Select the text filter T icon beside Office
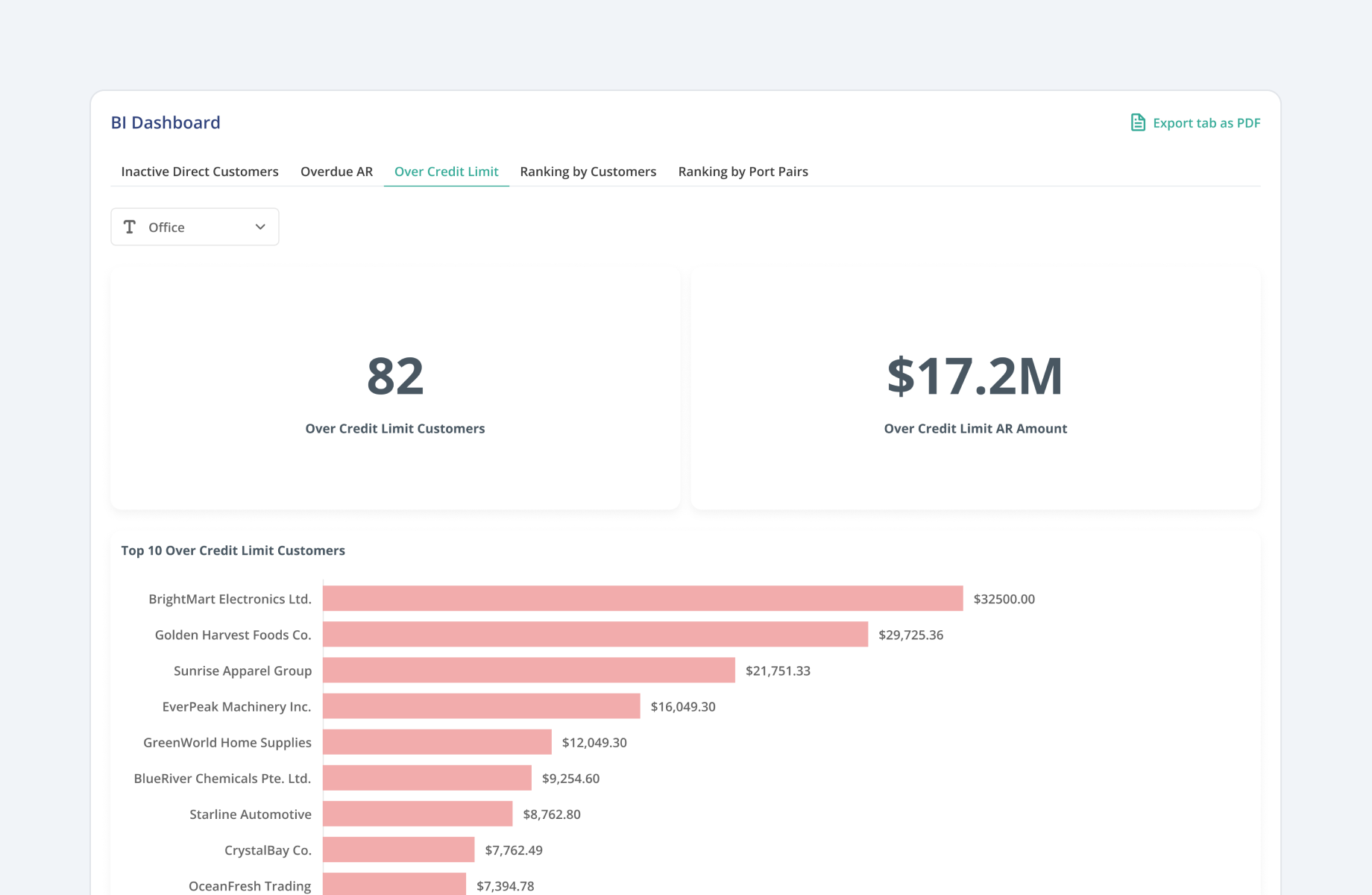This screenshot has width=1372, height=895. coord(130,227)
